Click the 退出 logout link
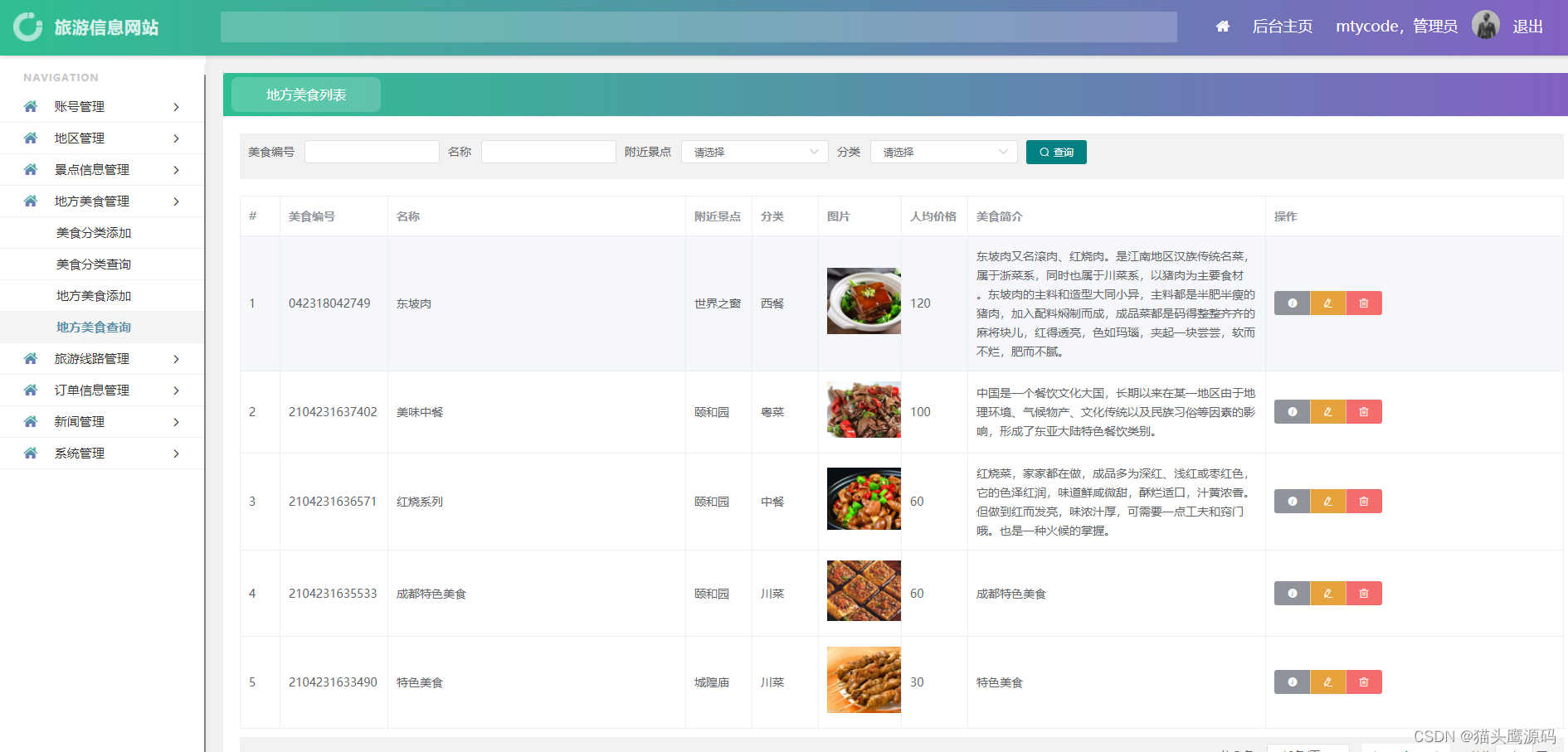The image size is (1568, 752). [1527, 26]
